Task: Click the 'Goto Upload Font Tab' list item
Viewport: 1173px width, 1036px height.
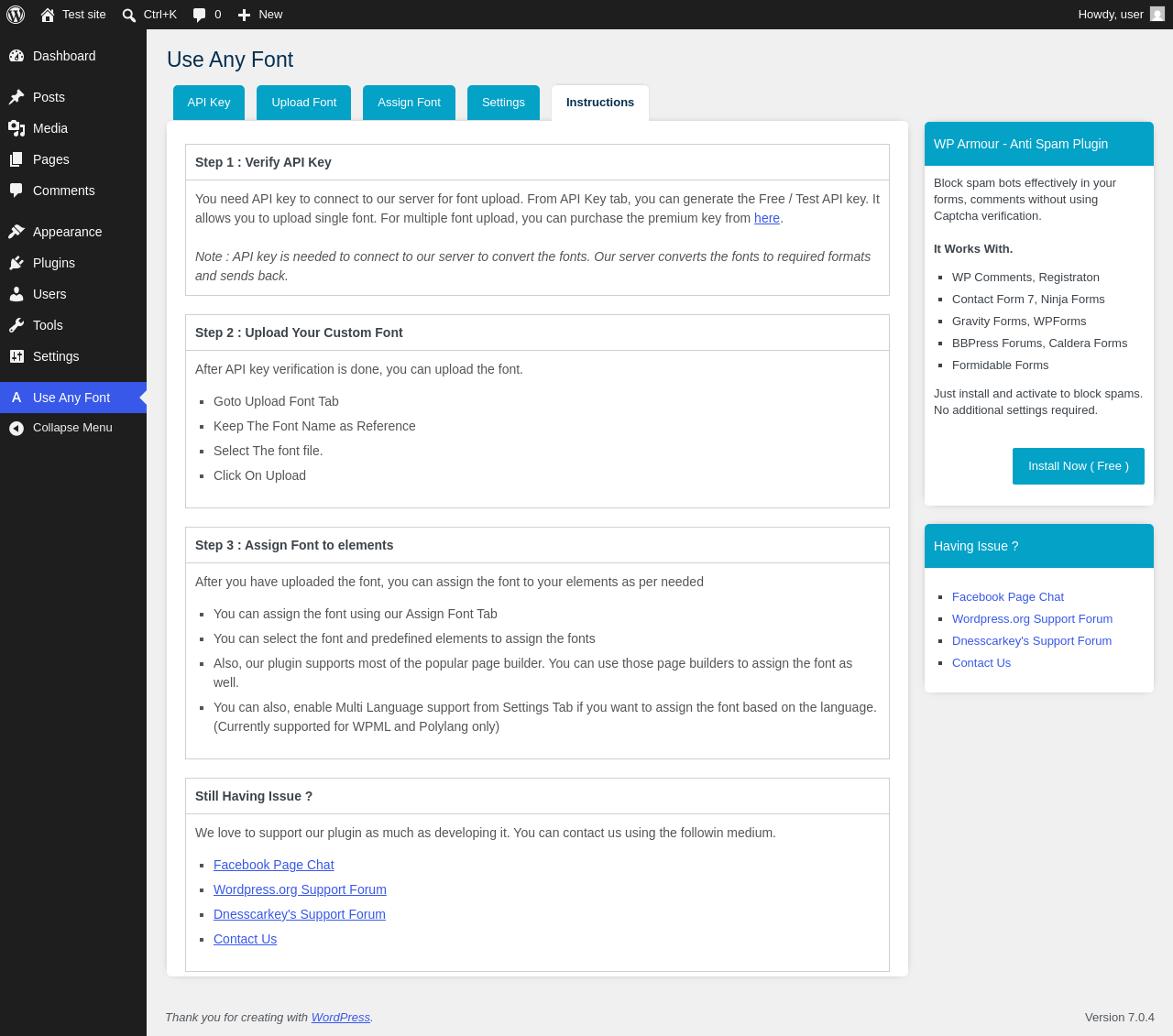Action: (x=276, y=401)
